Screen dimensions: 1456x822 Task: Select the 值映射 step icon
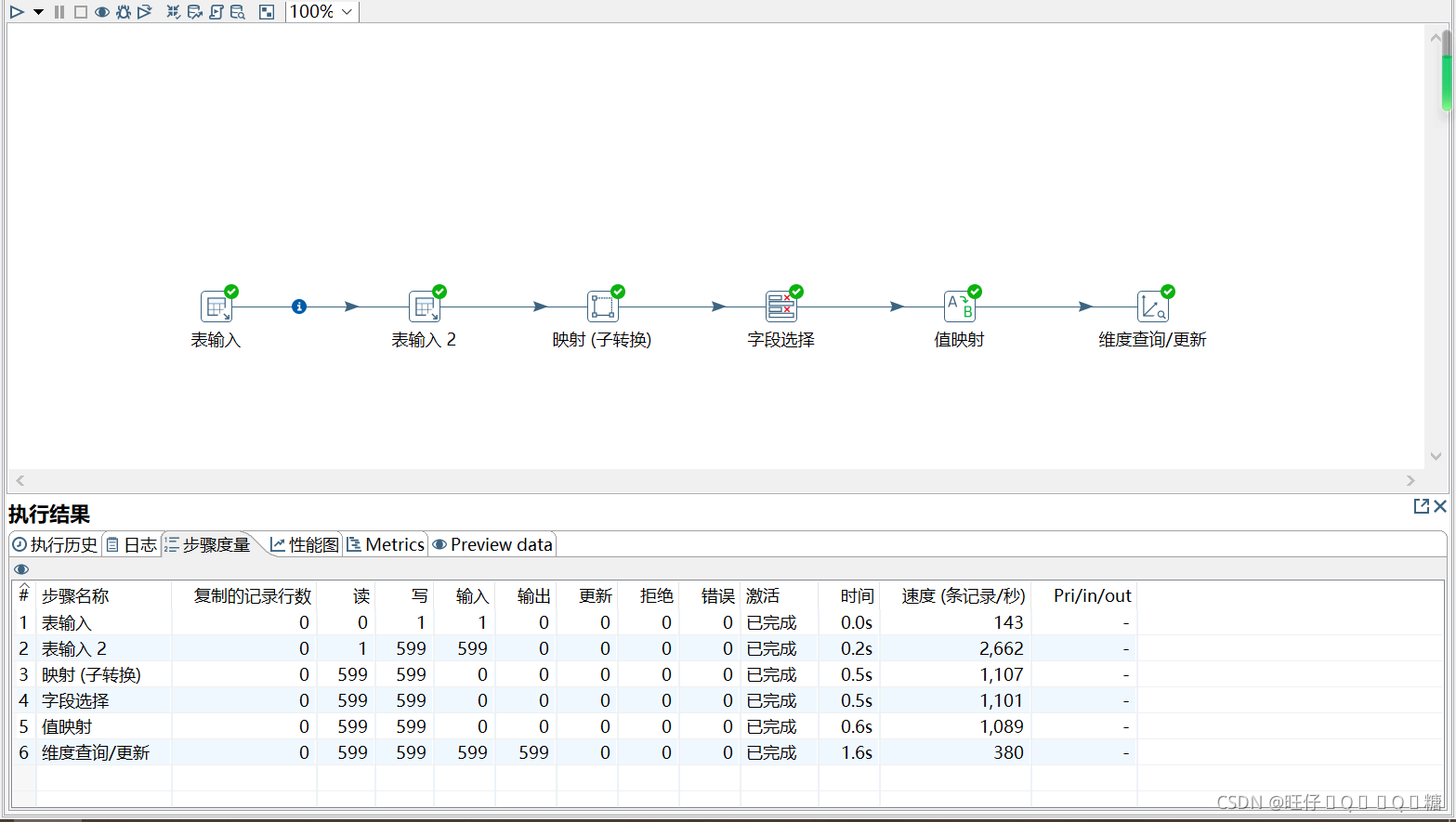(x=960, y=307)
